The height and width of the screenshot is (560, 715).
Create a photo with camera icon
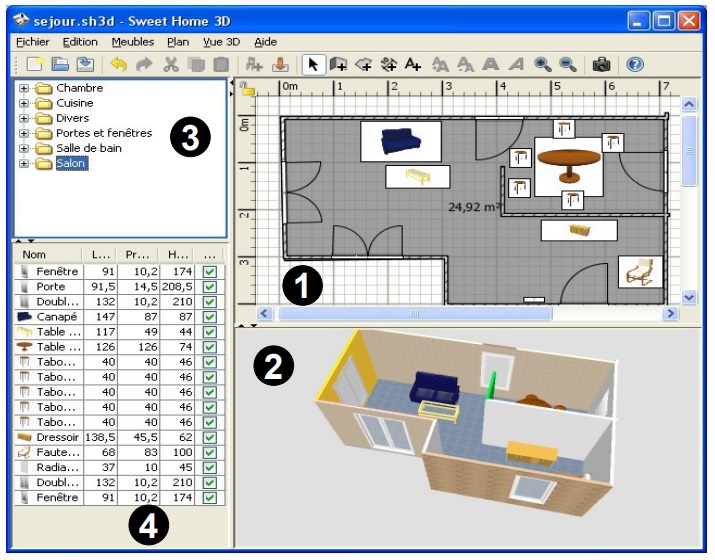click(601, 64)
